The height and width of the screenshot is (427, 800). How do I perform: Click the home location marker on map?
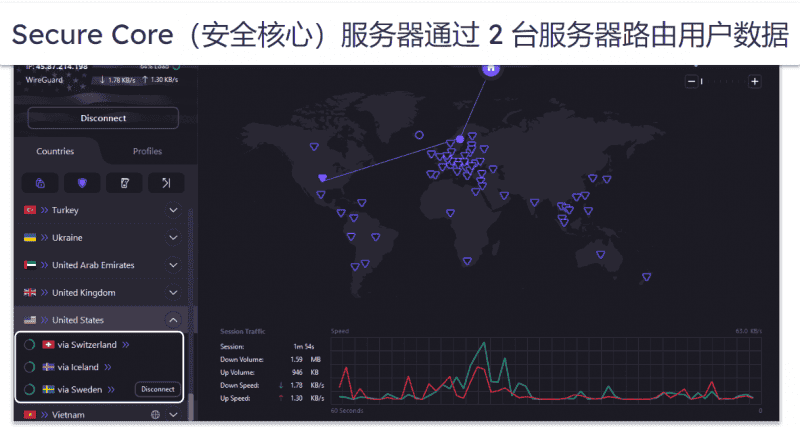click(x=491, y=68)
